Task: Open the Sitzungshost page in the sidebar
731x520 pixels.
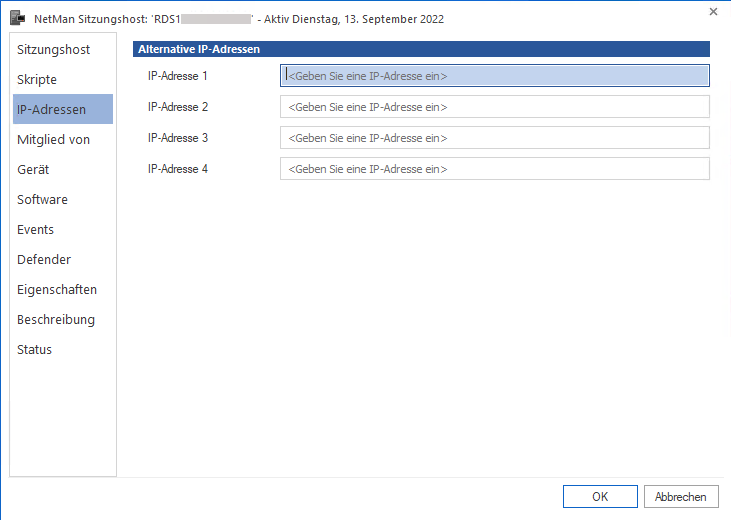Action: coord(53,49)
